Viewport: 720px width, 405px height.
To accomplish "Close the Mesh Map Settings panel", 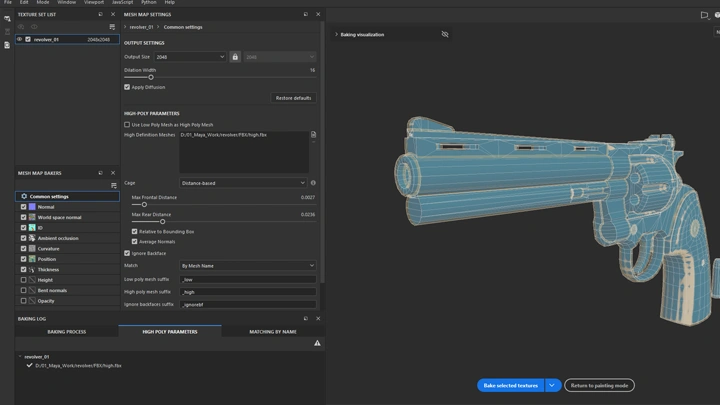I will 318,14.
